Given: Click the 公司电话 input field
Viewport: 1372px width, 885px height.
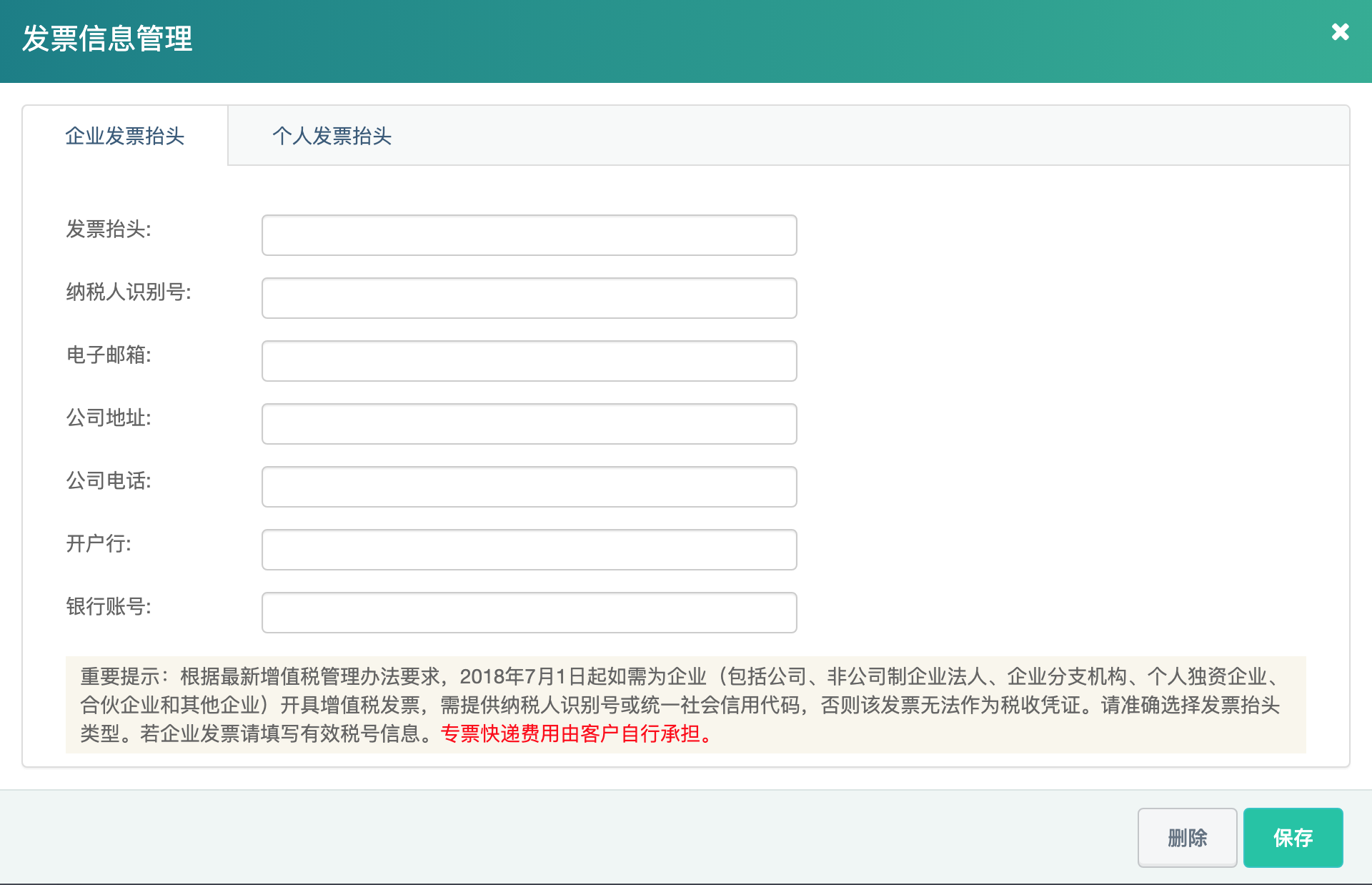Looking at the screenshot, I should [x=529, y=486].
